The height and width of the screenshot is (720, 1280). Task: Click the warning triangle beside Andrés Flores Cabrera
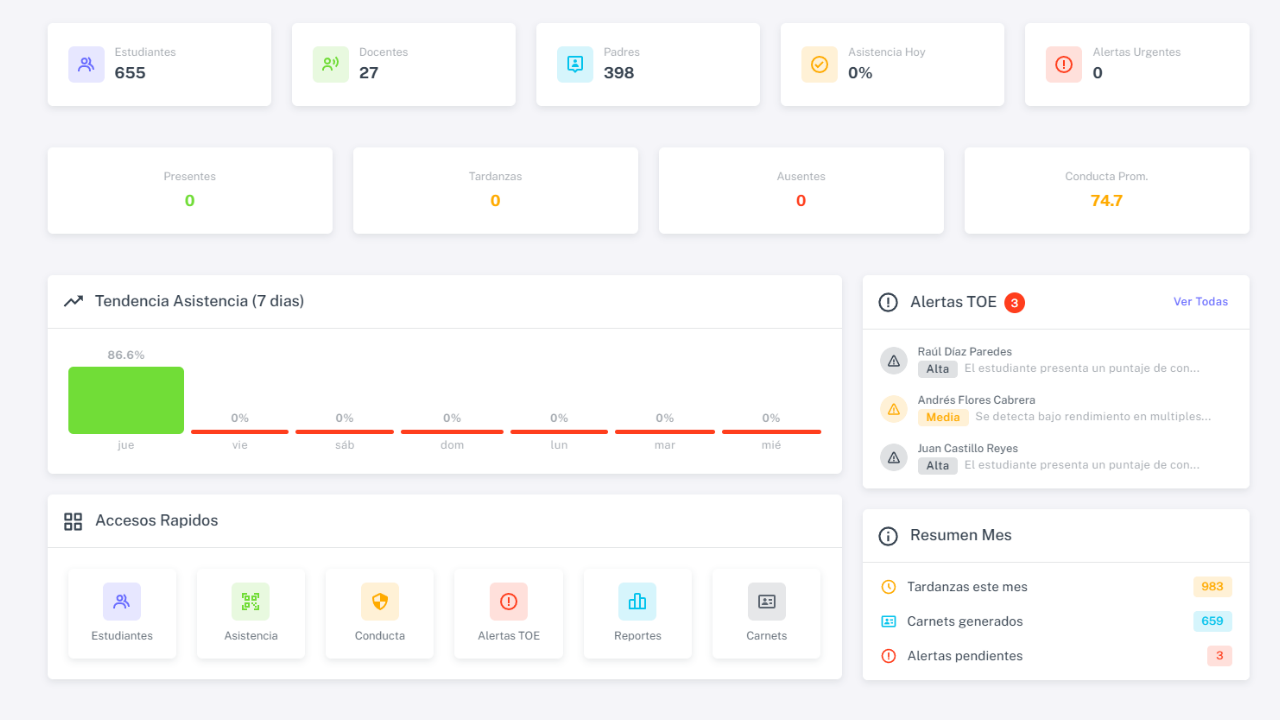point(893,408)
